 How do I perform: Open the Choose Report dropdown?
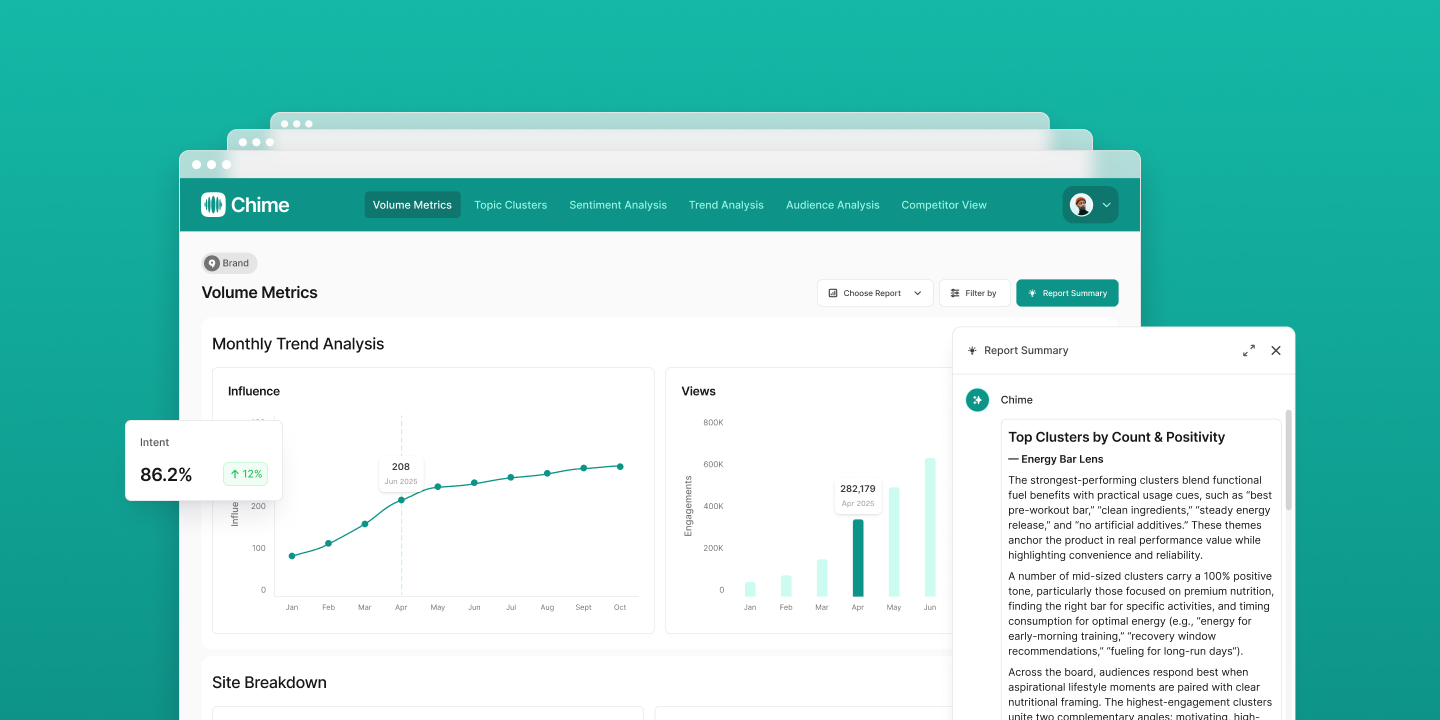click(x=875, y=293)
